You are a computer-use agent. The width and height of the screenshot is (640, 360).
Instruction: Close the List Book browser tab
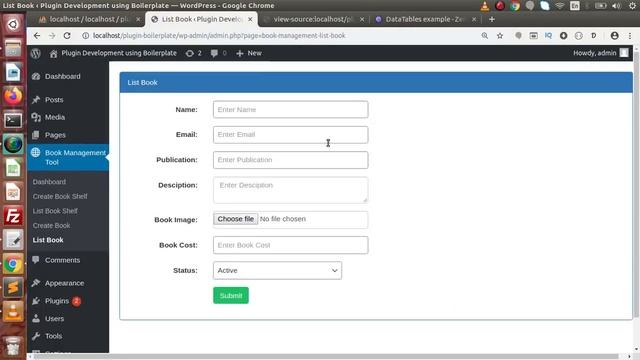pyautogui.click(x=250, y=19)
